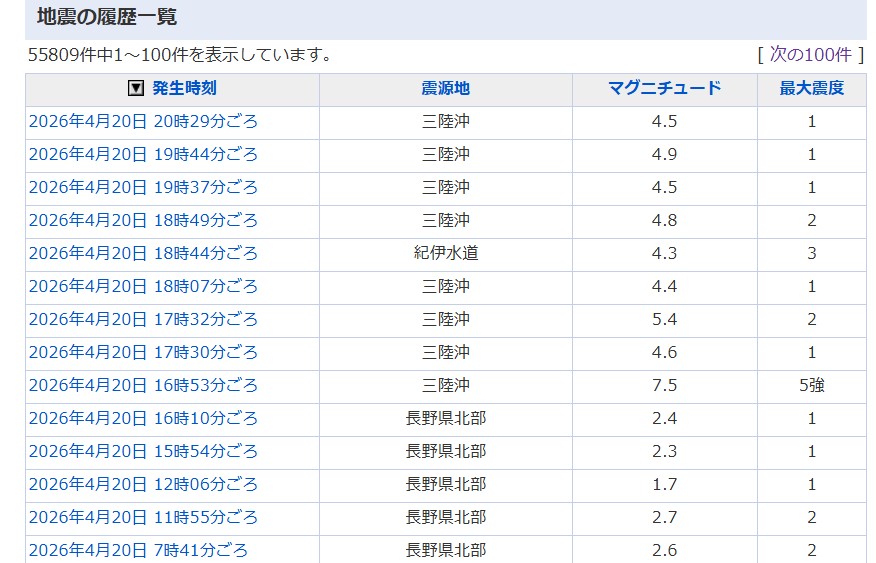
Task: Open the 18時44分 紀伊水道 earthquake entry
Action: [x=143, y=254]
